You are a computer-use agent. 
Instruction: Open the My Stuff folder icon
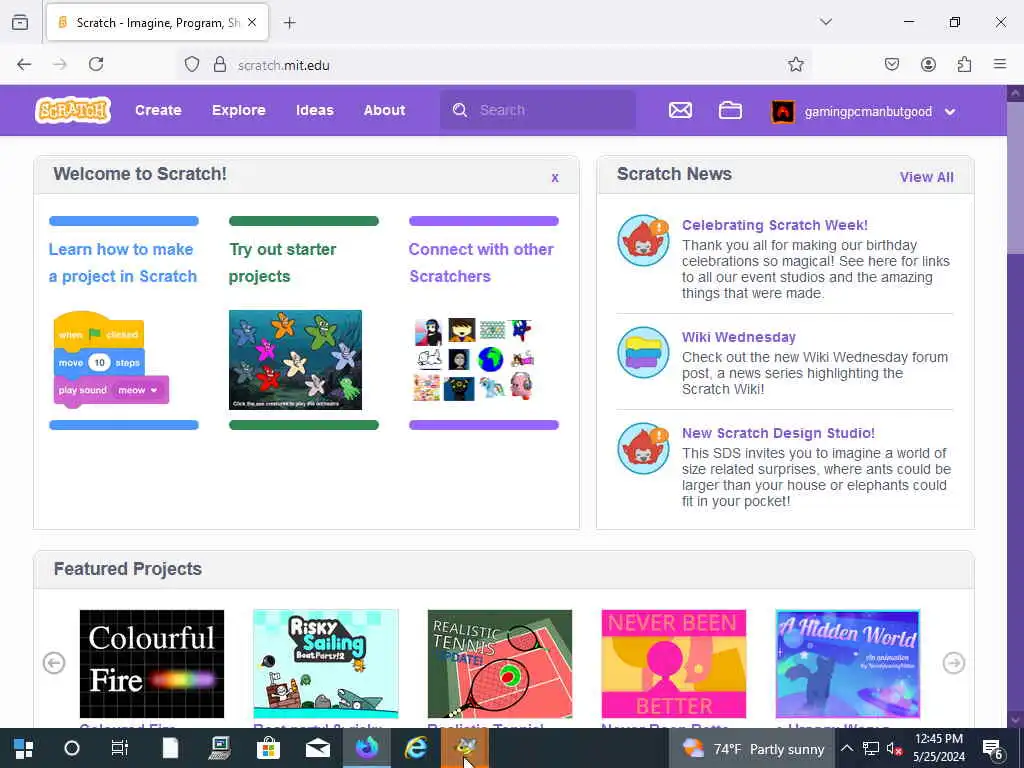(730, 110)
